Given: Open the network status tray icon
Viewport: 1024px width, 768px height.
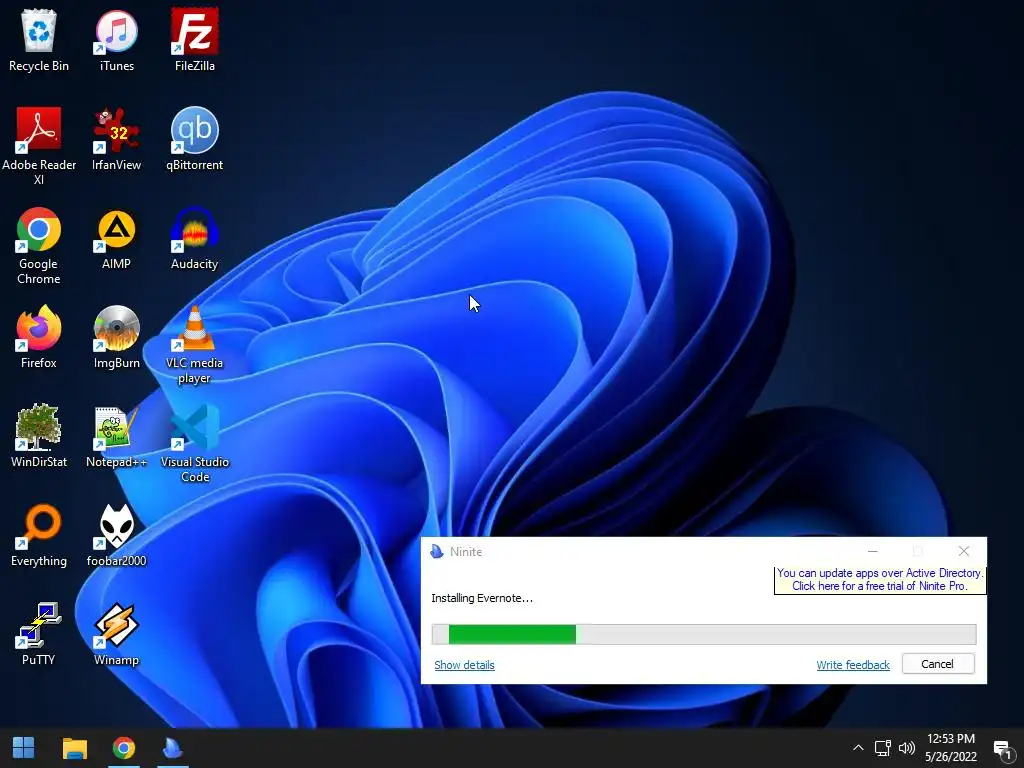Looking at the screenshot, I should pyautogui.click(x=882, y=748).
